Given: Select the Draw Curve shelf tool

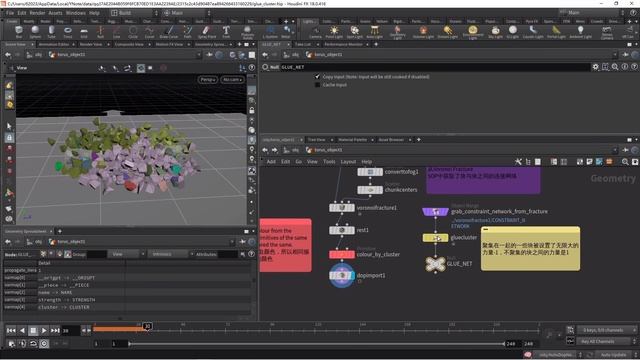Looking at the screenshot, I should click(169, 31).
